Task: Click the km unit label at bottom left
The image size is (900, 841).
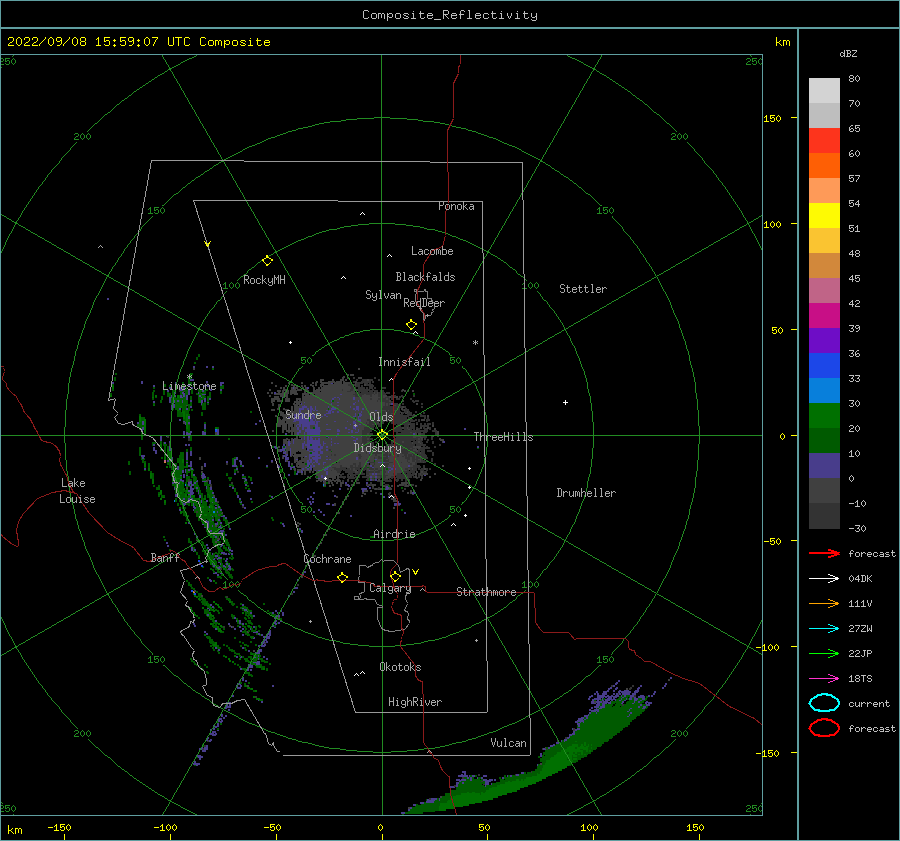Action: (x=14, y=830)
